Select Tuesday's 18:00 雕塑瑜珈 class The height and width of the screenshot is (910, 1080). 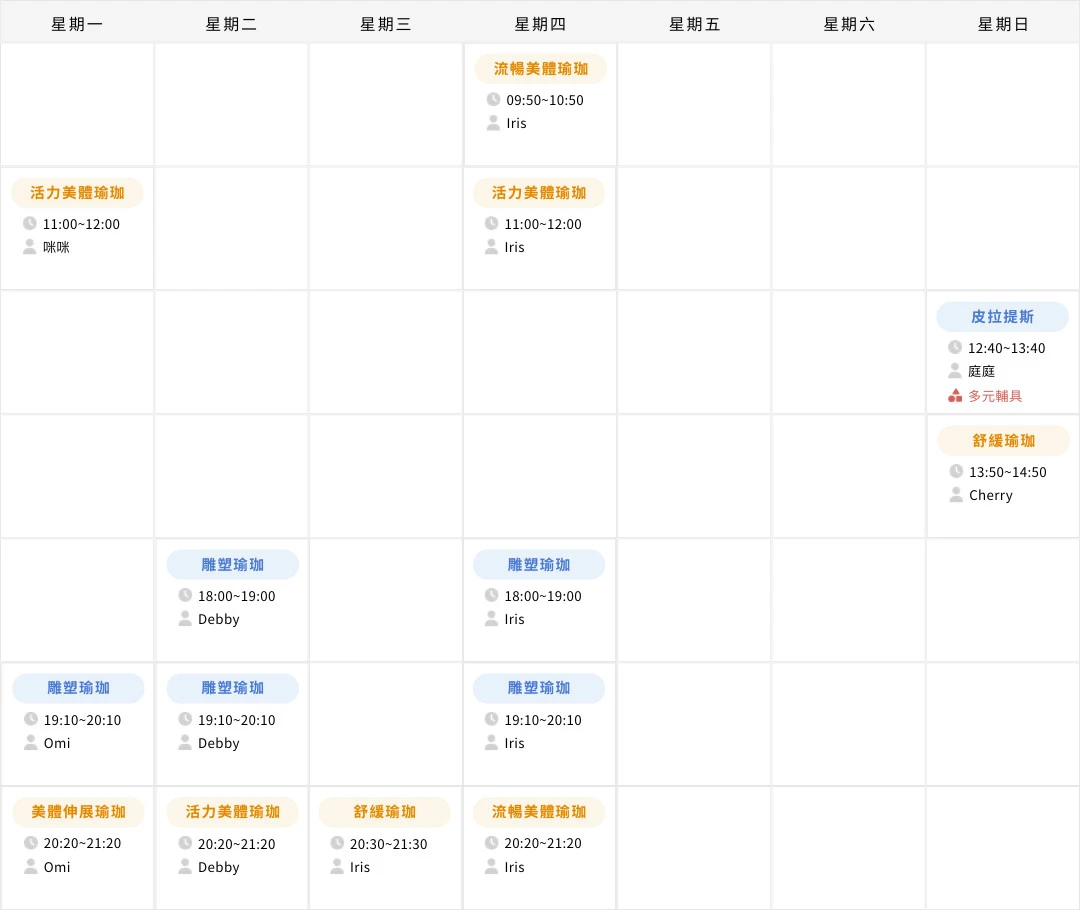coord(231,564)
